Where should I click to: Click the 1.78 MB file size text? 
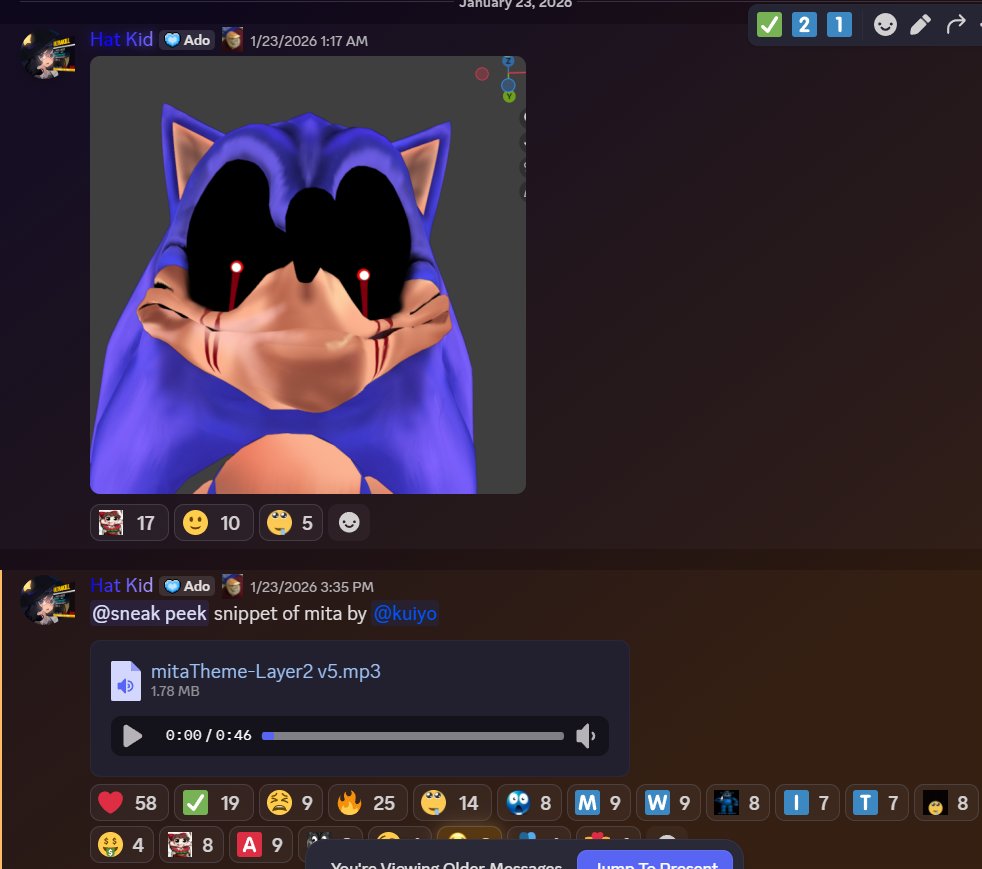click(x=175, y=691)
